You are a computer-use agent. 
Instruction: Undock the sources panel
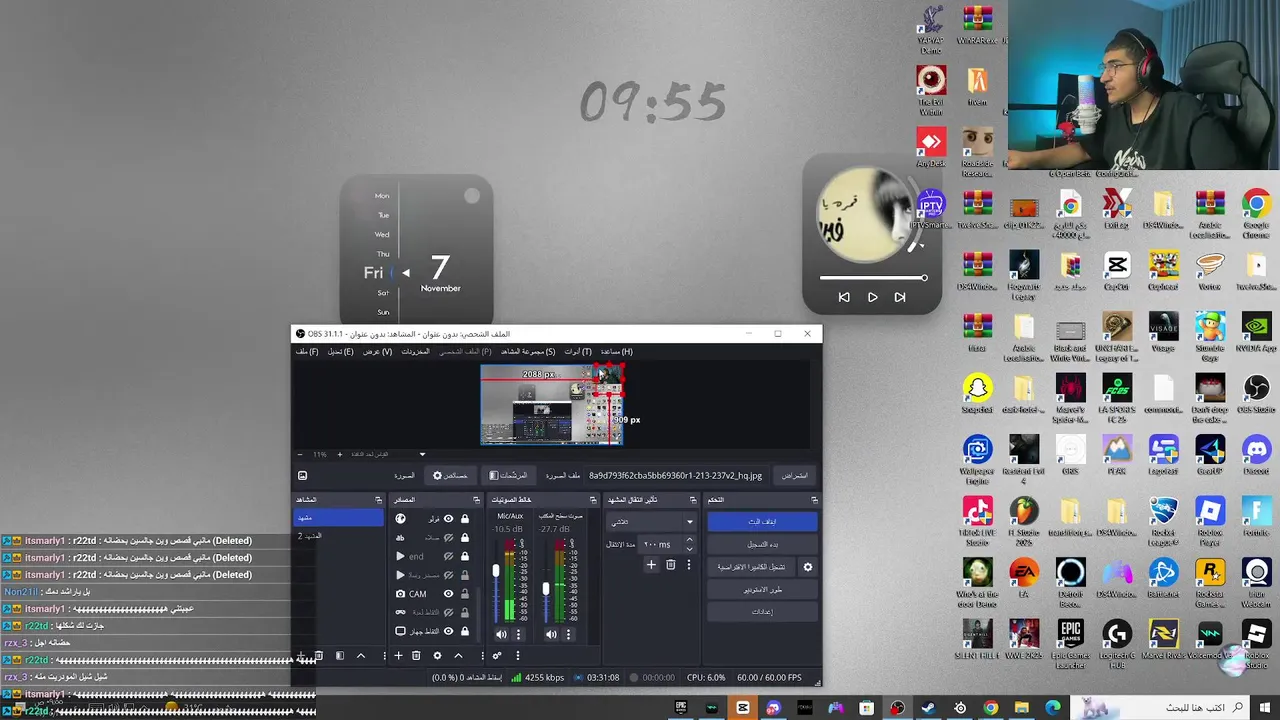coord(476,500)
